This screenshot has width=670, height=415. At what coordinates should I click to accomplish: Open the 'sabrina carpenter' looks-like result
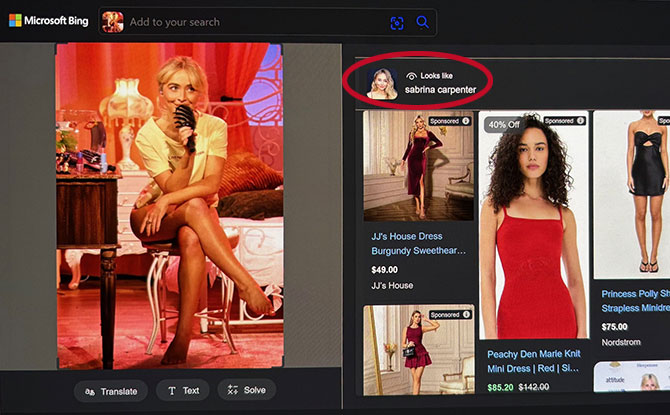(440, 90)
